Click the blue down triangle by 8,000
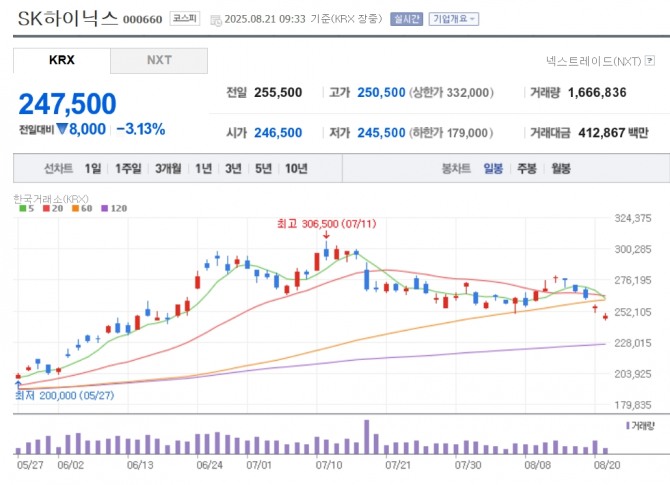 [61, 129]
